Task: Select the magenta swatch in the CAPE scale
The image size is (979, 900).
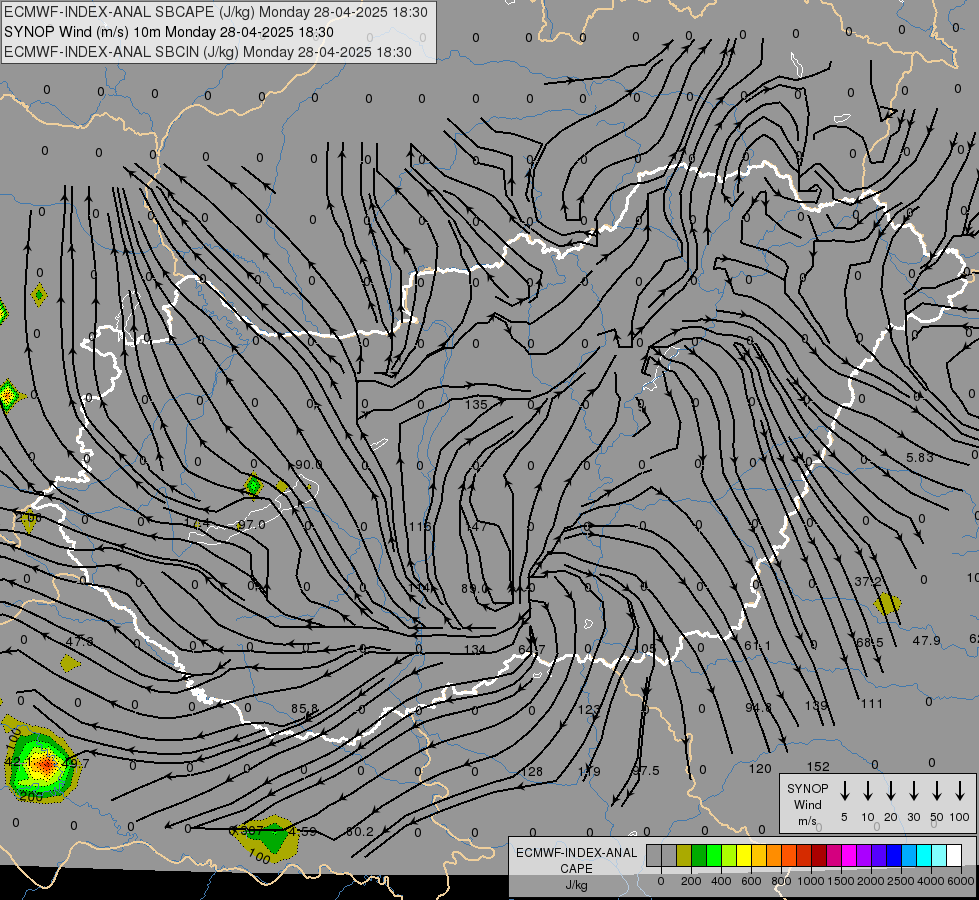Action: pyautogui.click(x=849, y=856)
